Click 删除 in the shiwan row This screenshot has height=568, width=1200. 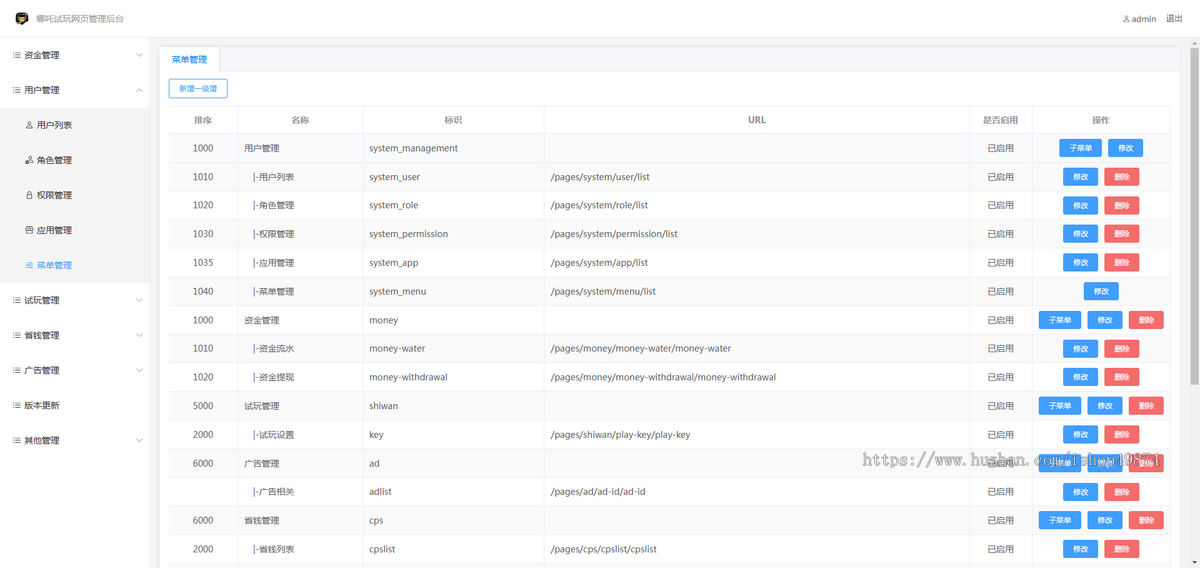pos(1146,406)
